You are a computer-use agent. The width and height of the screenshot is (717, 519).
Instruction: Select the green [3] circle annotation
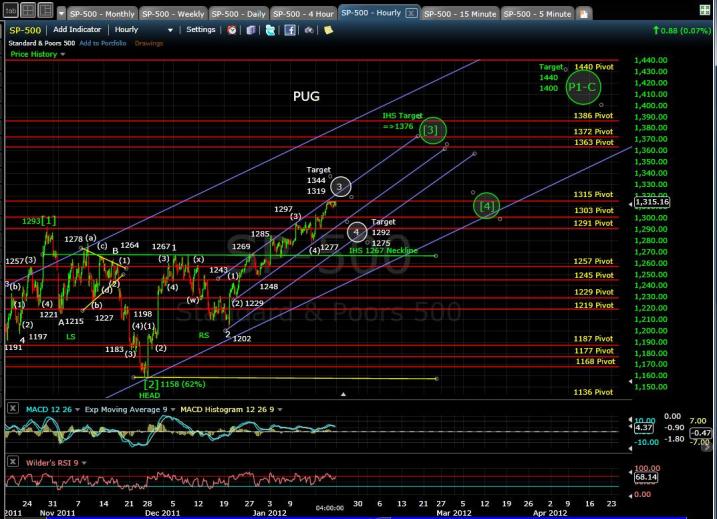(x=432, y=130)
